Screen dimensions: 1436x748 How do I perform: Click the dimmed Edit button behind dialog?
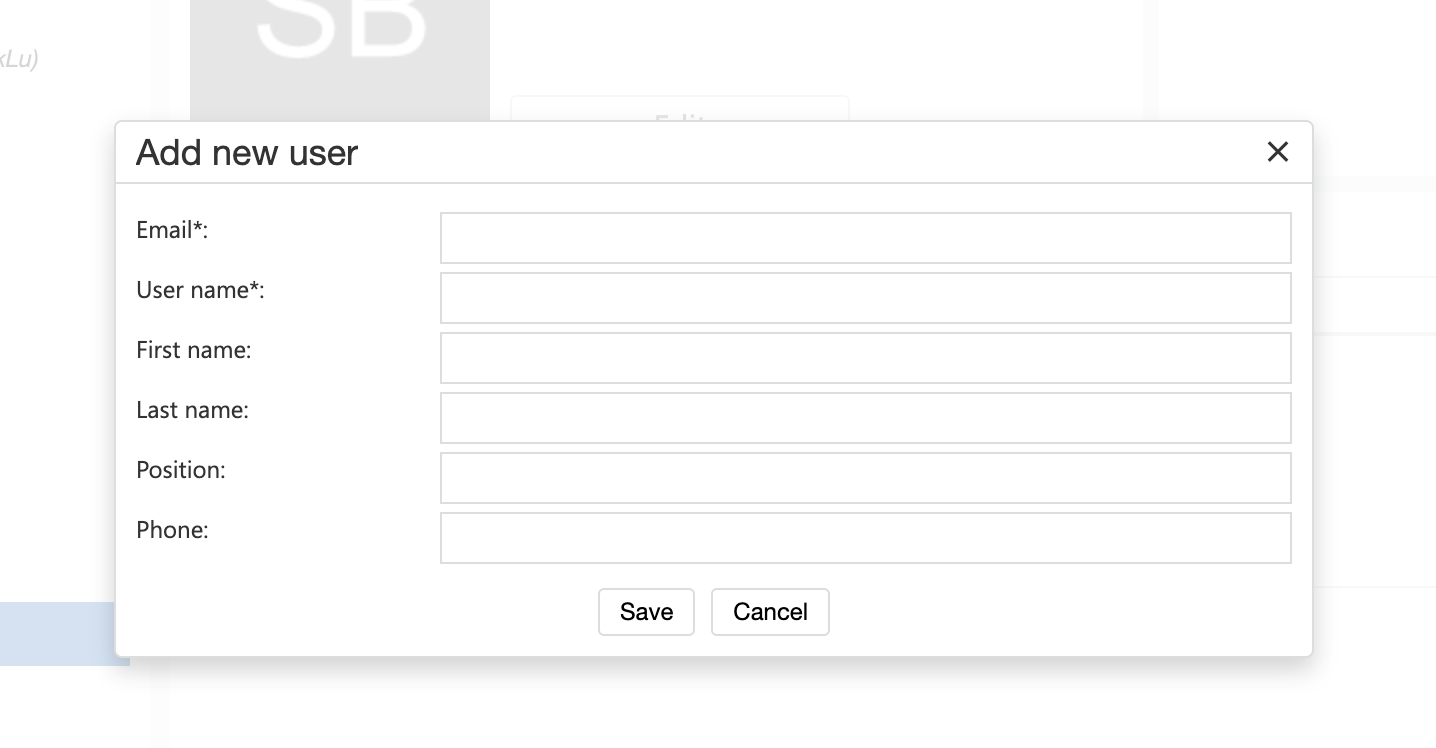tap(680, 109)
